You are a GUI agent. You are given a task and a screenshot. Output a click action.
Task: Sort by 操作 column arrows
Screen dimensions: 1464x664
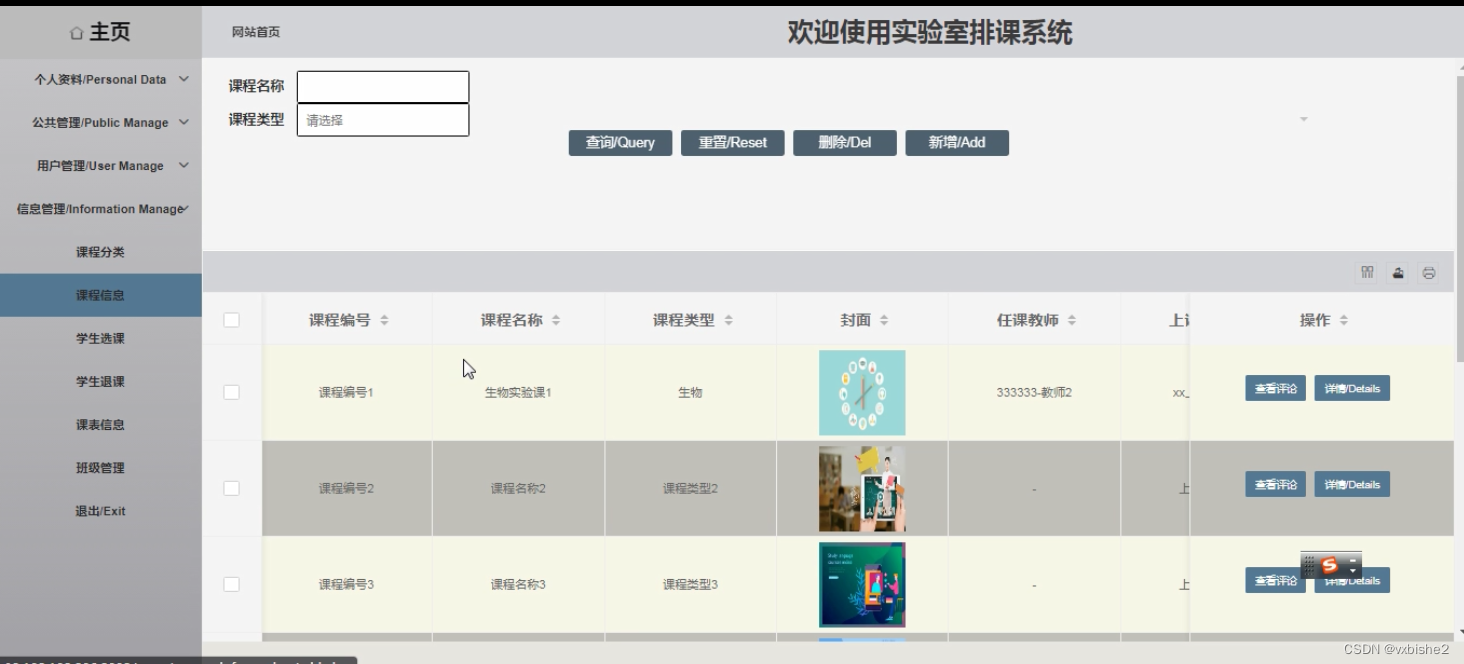click(1343, 320)
